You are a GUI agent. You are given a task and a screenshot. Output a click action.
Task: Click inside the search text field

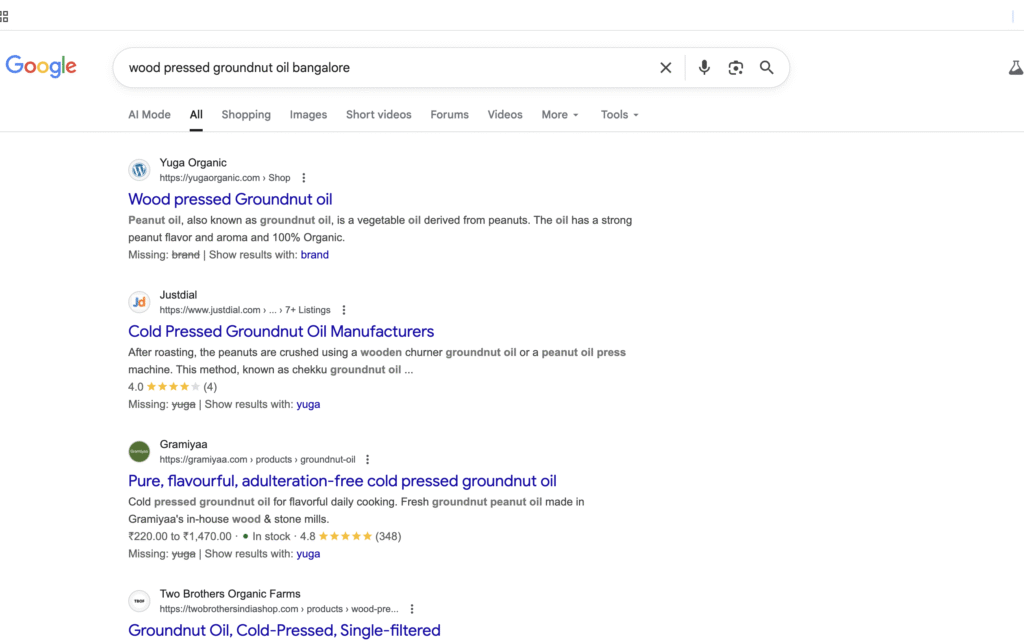point(380,68)
